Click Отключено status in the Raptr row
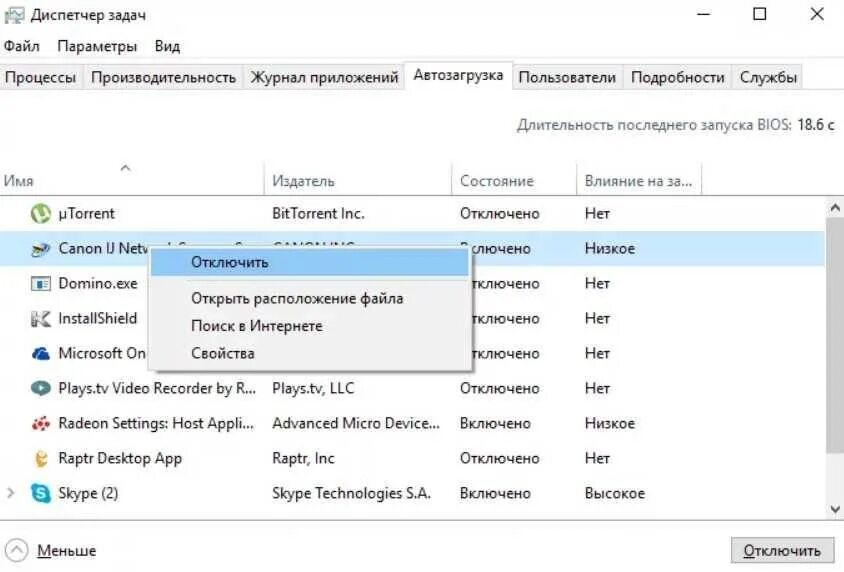The height and width of the screenshot is (572, 844). point(500,458)
